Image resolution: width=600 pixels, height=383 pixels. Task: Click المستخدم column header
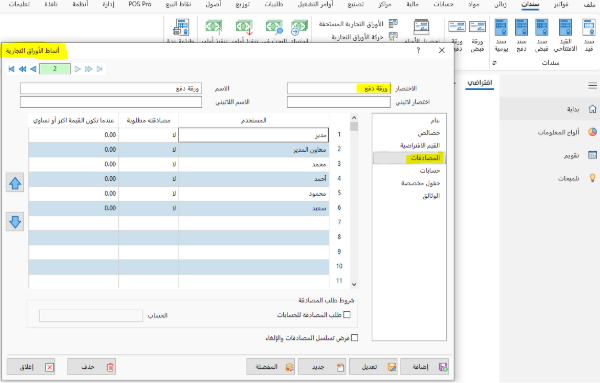point(254,121)
